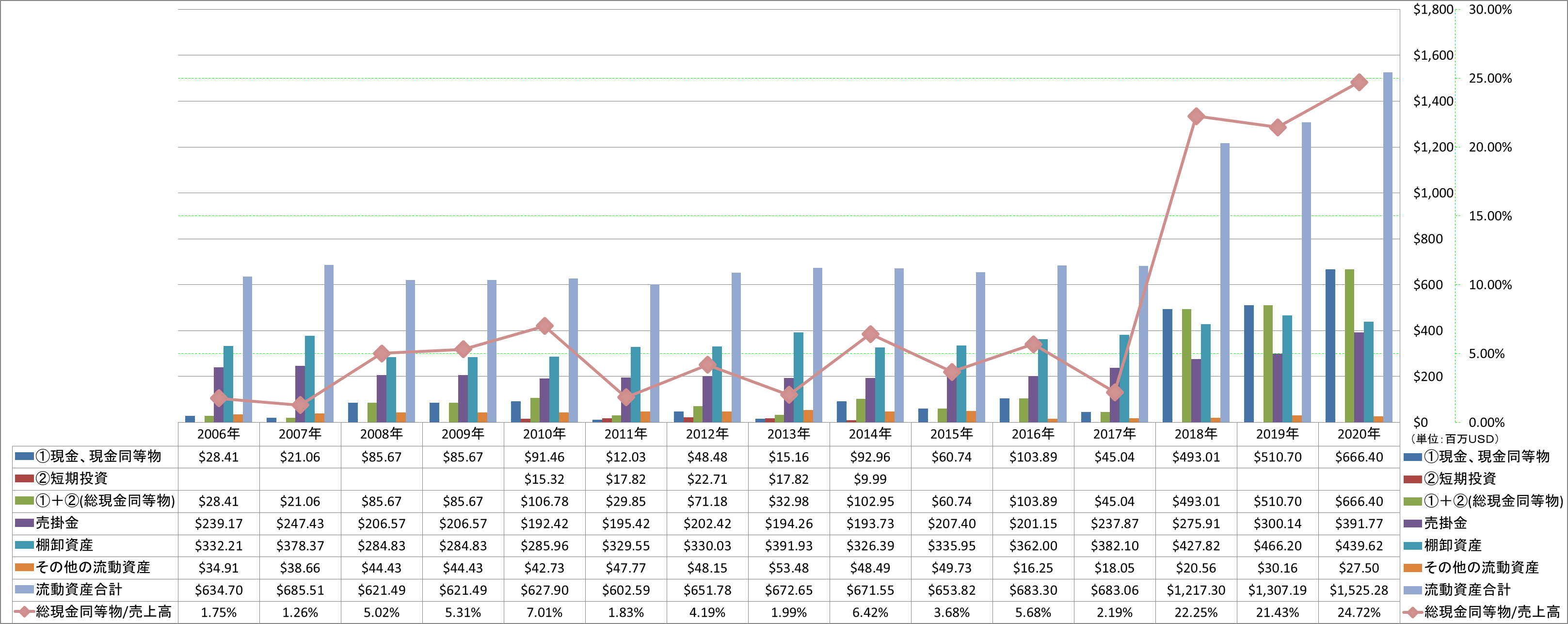
Task: Click the left row label ①+②(総現金同等物)
Action: (x=105, y=501)
